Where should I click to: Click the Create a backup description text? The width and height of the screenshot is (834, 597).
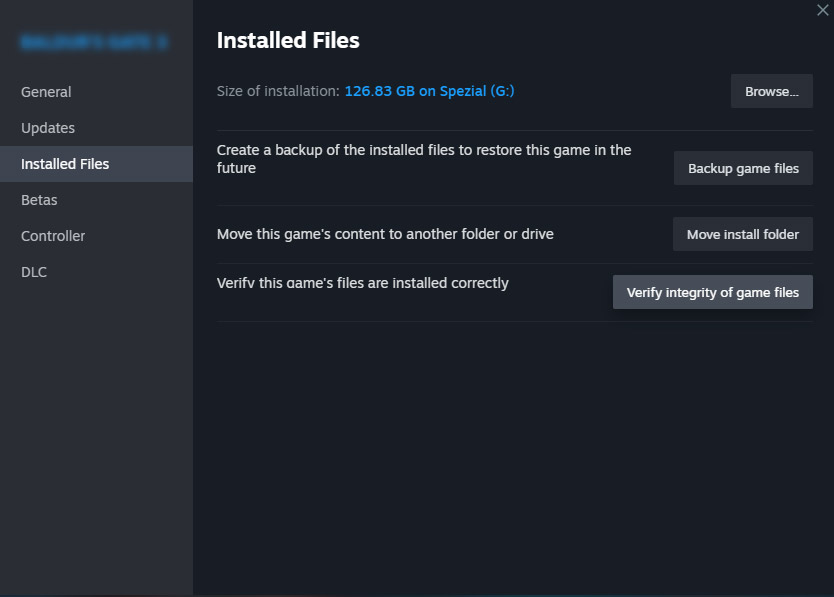coord(423,159)
